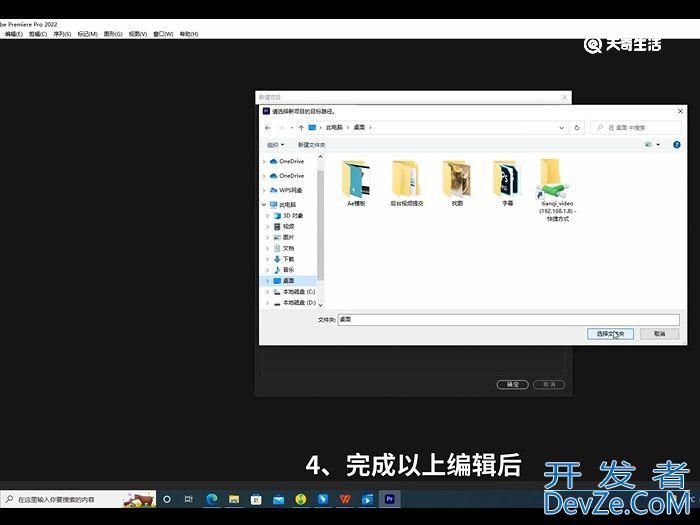
Task: Select highlighted 桌面 in navigation tree
Action: (x=288, y=281)
